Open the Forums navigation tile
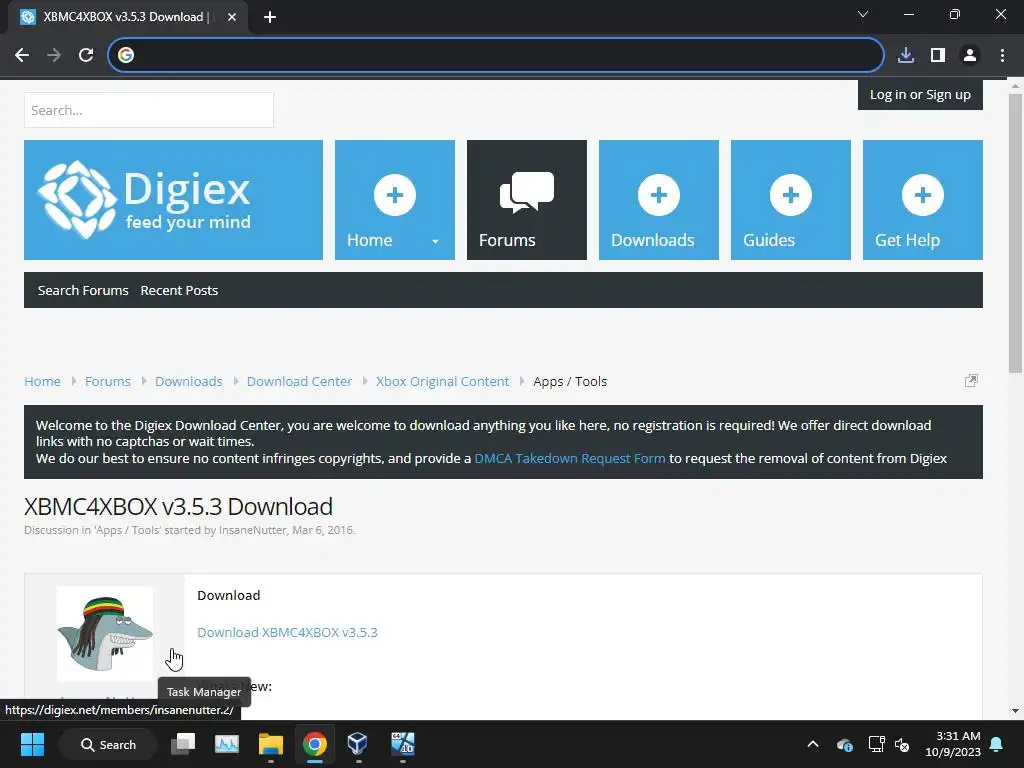This screenshot has height=768, width=1024. click(x=526, y=200)
